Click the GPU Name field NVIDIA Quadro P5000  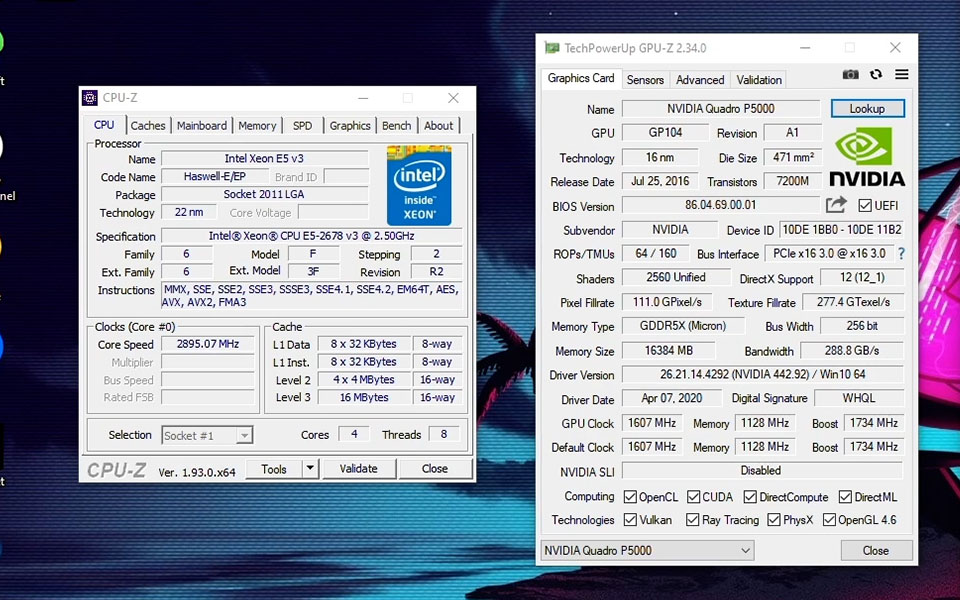click(x=721, y=108)
